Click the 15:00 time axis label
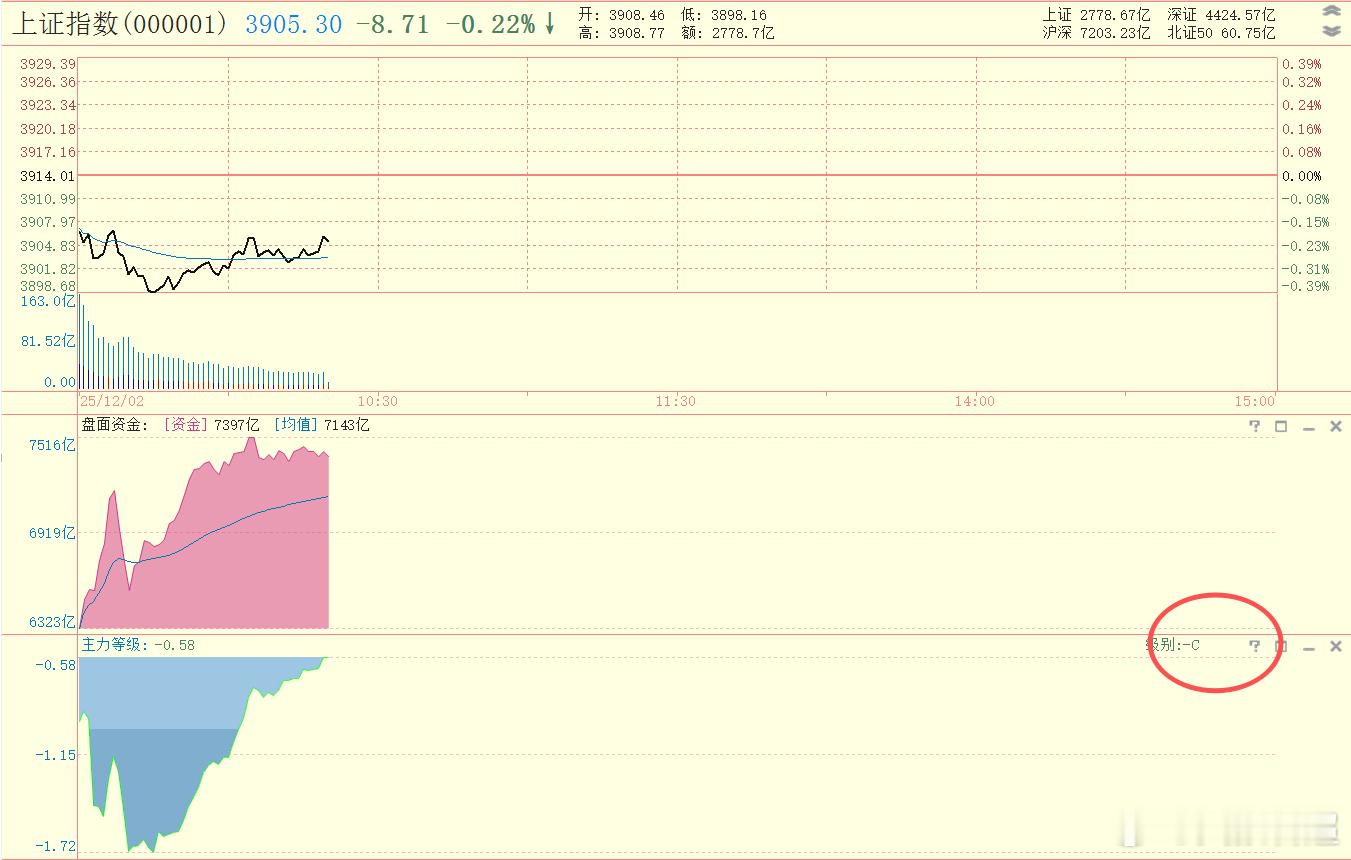Screen dimensions: 1351x860 pyautogui.click(x=1255, y=401)
